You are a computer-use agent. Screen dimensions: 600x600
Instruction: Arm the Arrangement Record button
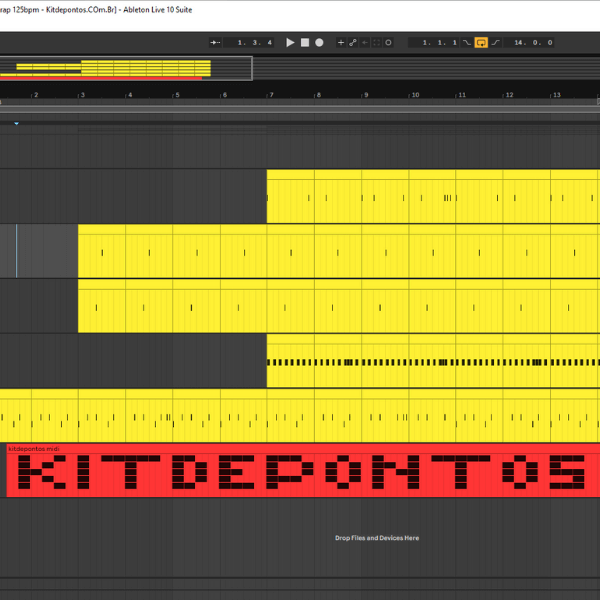tap(319, 42)
